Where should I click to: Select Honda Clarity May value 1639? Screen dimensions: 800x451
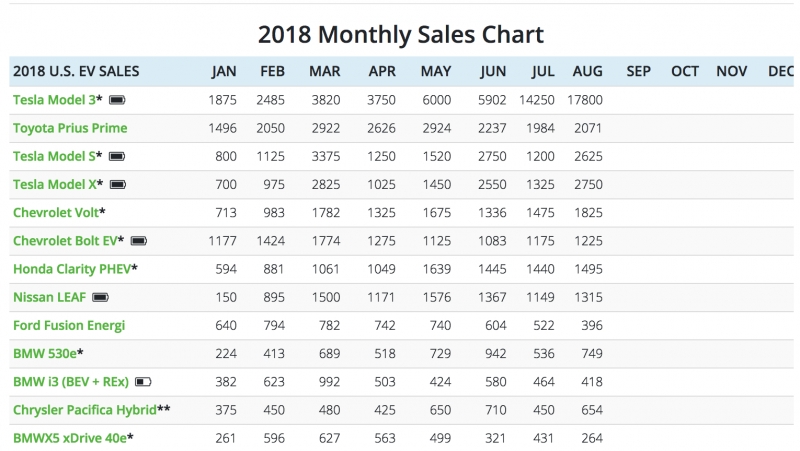click(437, 269)
